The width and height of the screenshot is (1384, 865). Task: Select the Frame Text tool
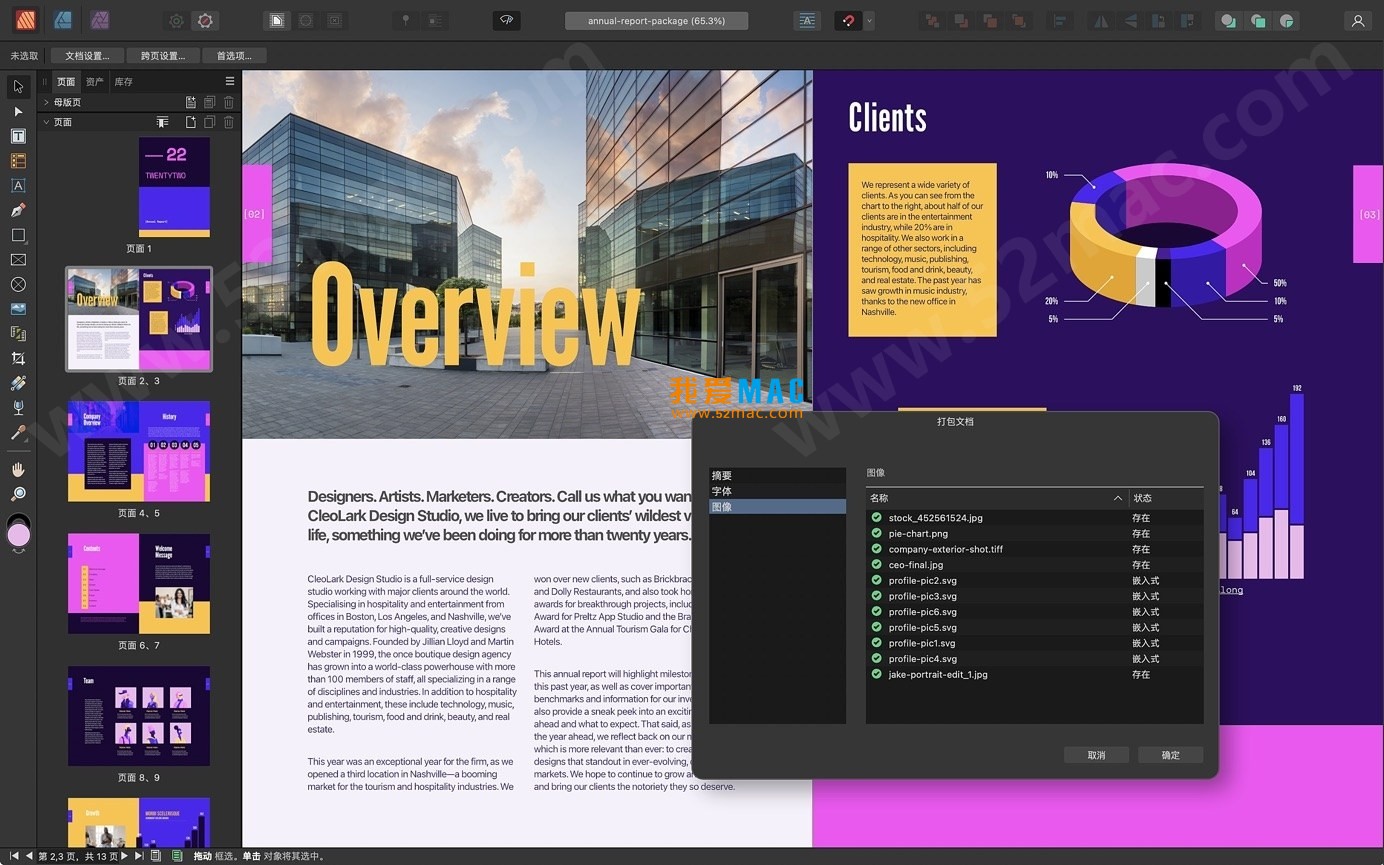tap(18, 136)
